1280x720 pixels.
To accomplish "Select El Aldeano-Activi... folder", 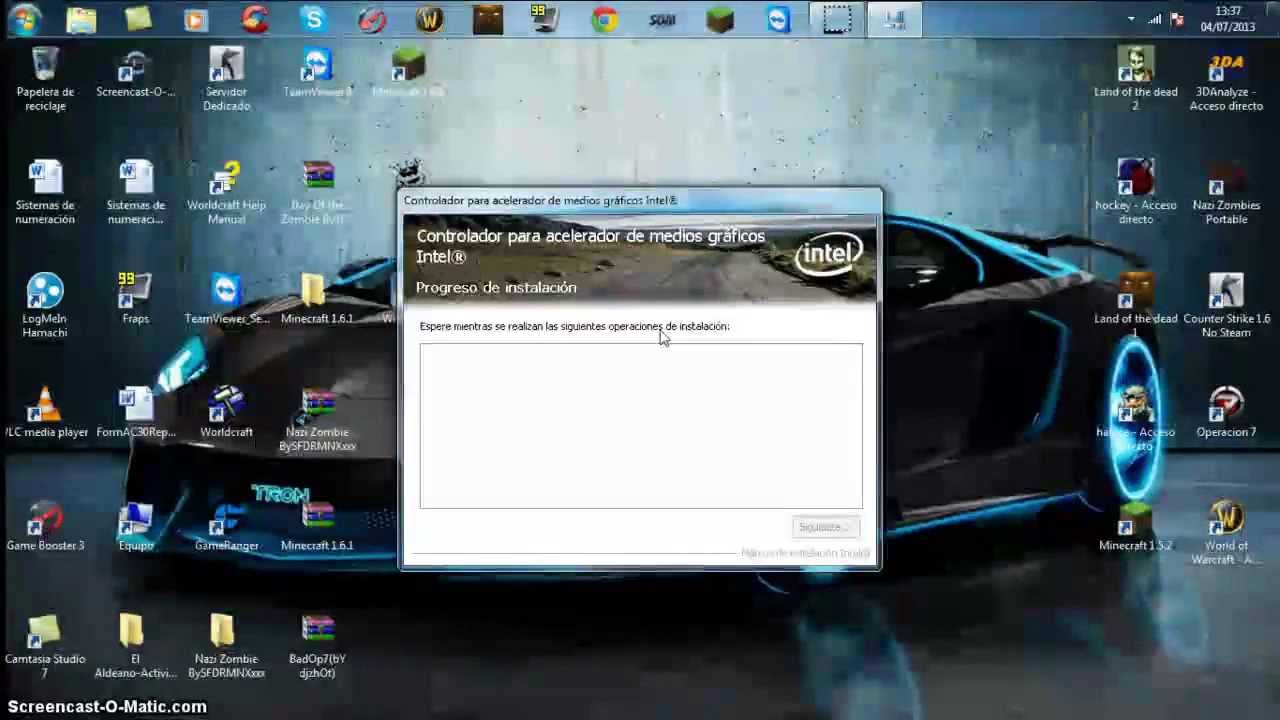I will point(135,646).
